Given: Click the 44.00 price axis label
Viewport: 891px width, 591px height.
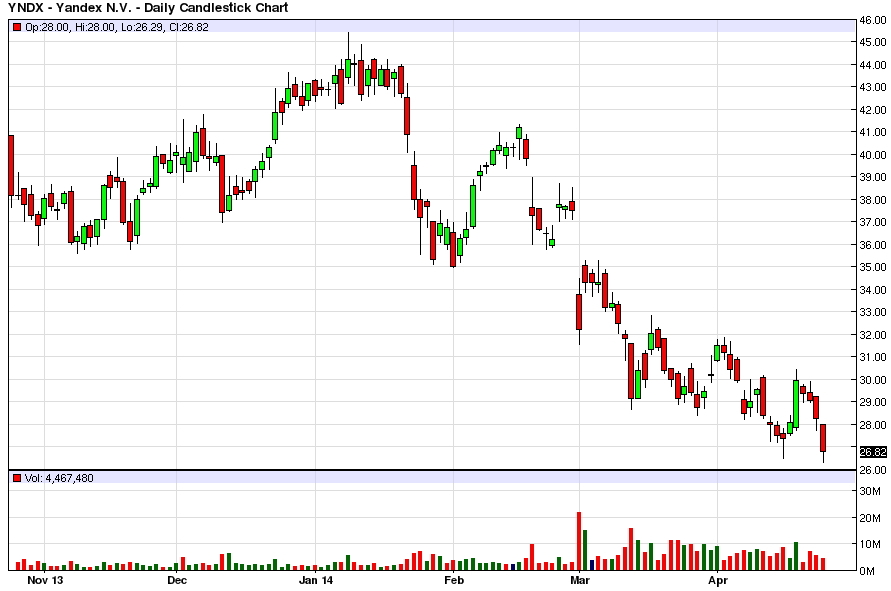Looking at the screenshot, I should pos(873,65).
